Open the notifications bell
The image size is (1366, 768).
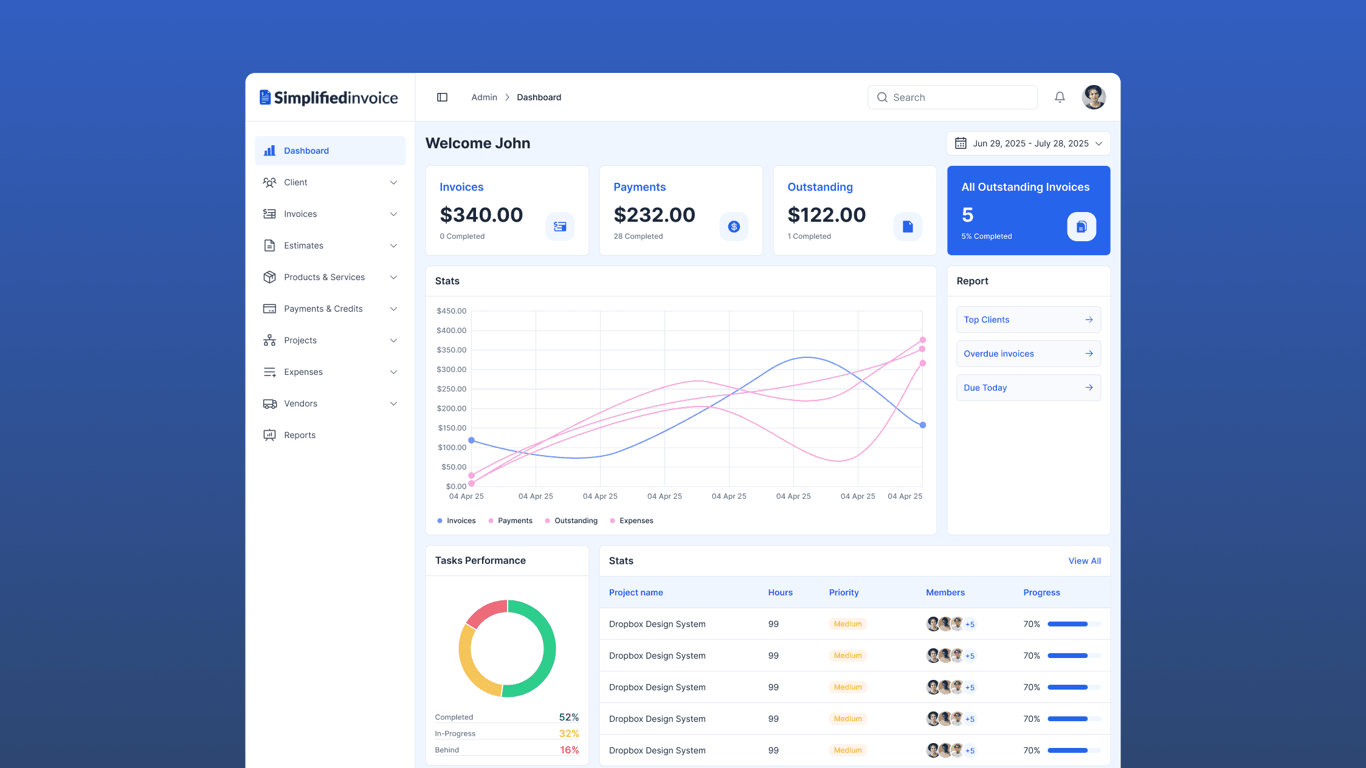(x=1060, y=97)
